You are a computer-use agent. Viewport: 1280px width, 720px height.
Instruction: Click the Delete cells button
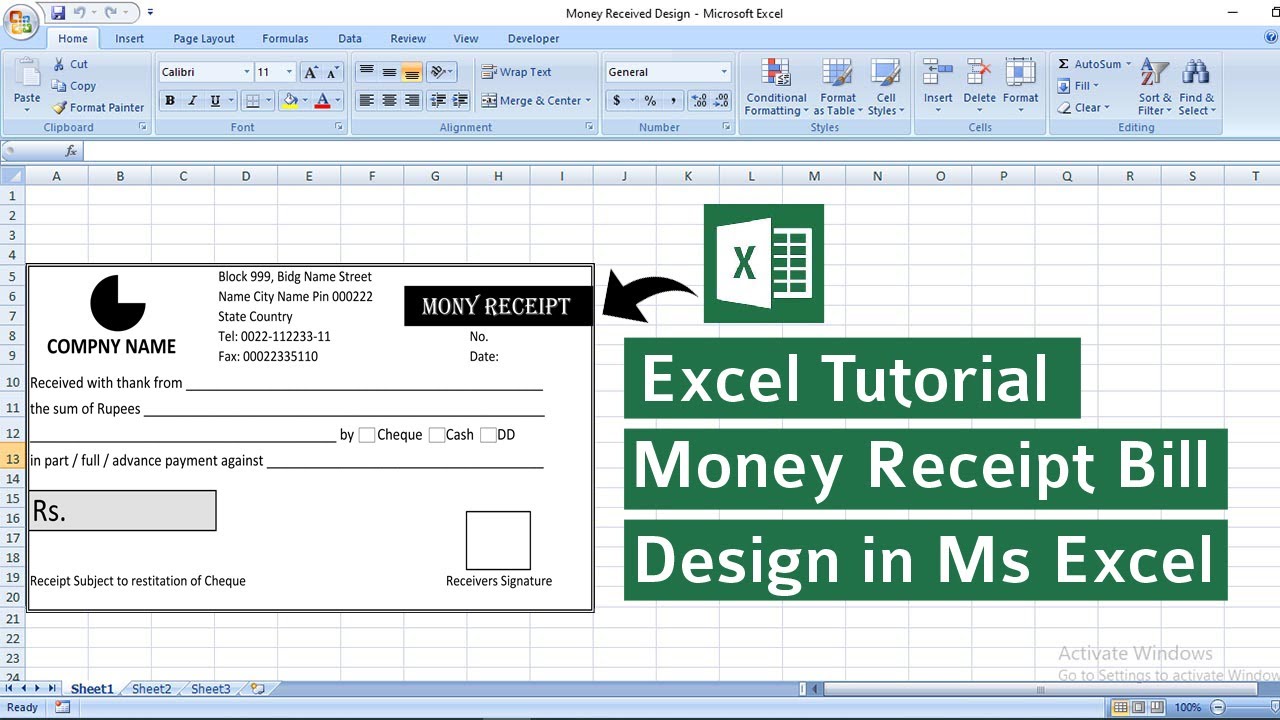tap(979, 86)
